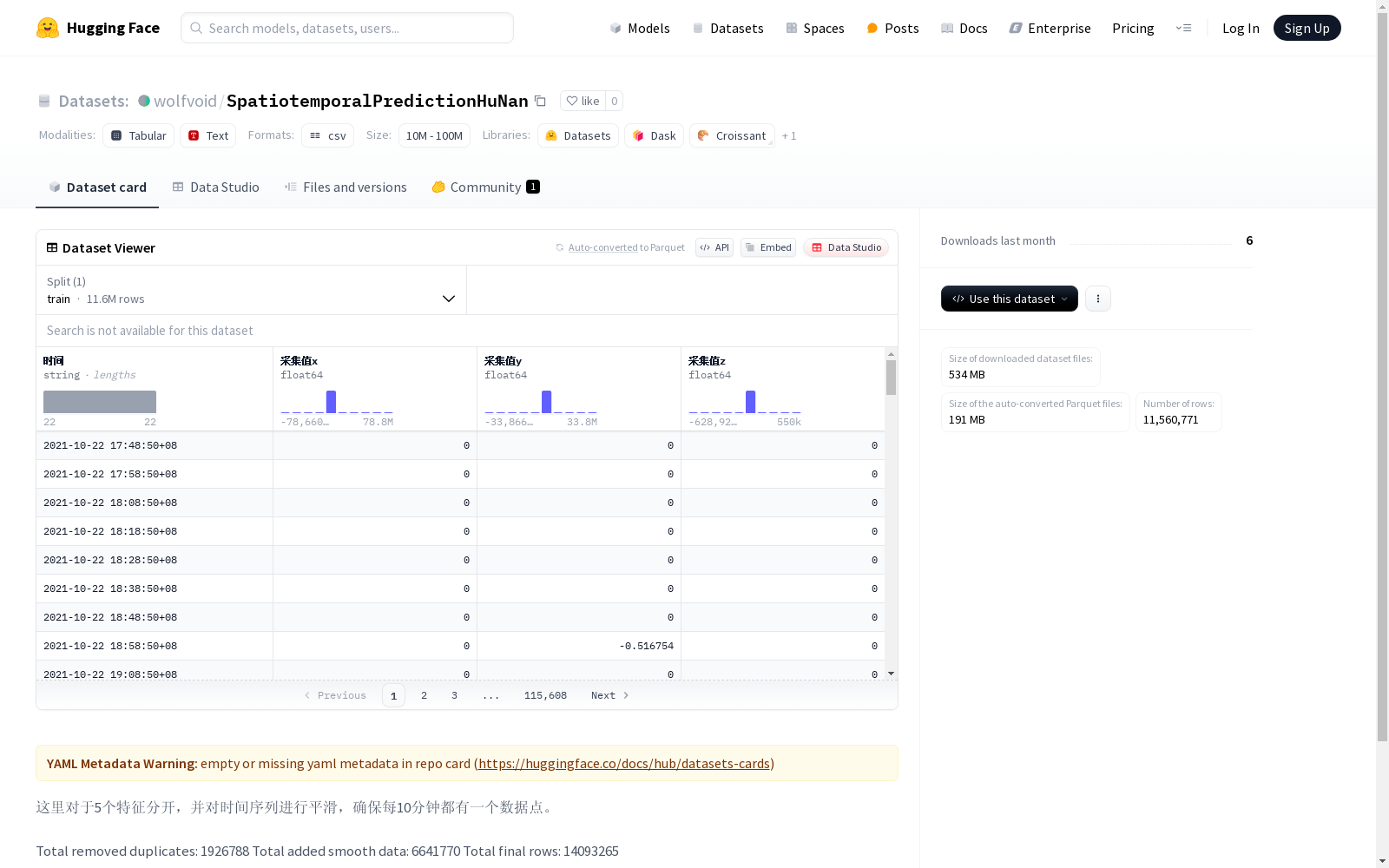Viewport: 1389px width, 868px height.
Task: Click the Datasets: breadcrumb link
Action: (x=93, y=101)
